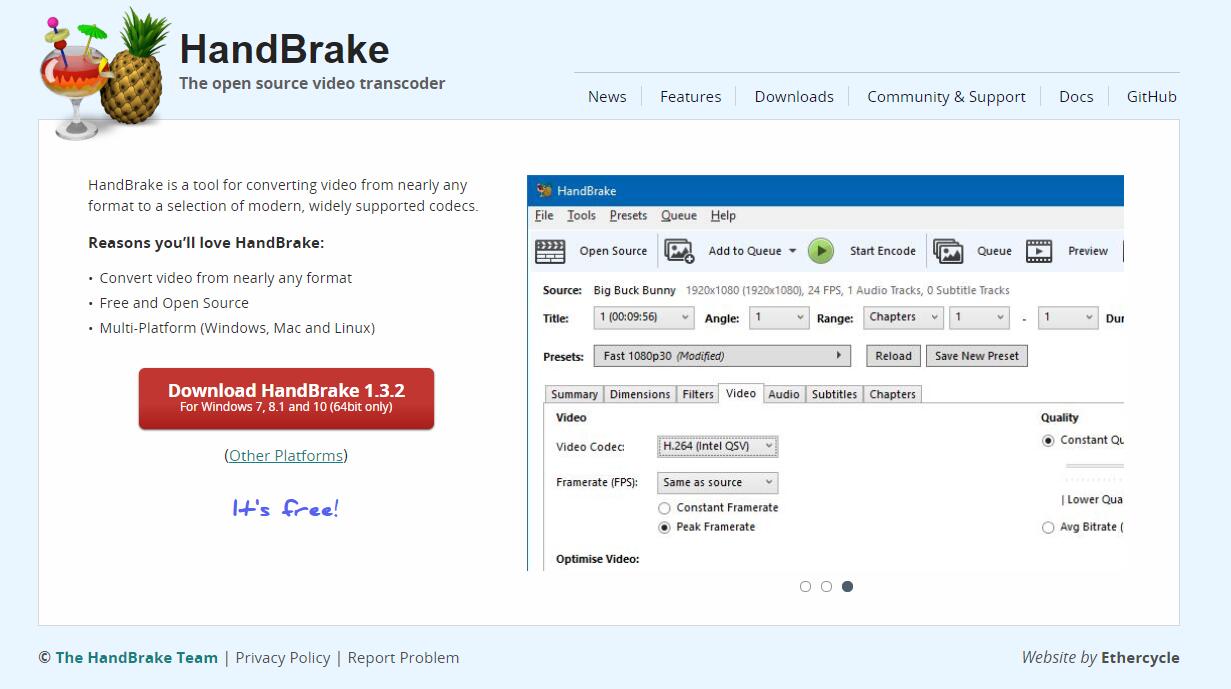This screenshot has width=1231, height=689.
Task: Click the HandBrake site title heading
Action: [x=284, y=49]
